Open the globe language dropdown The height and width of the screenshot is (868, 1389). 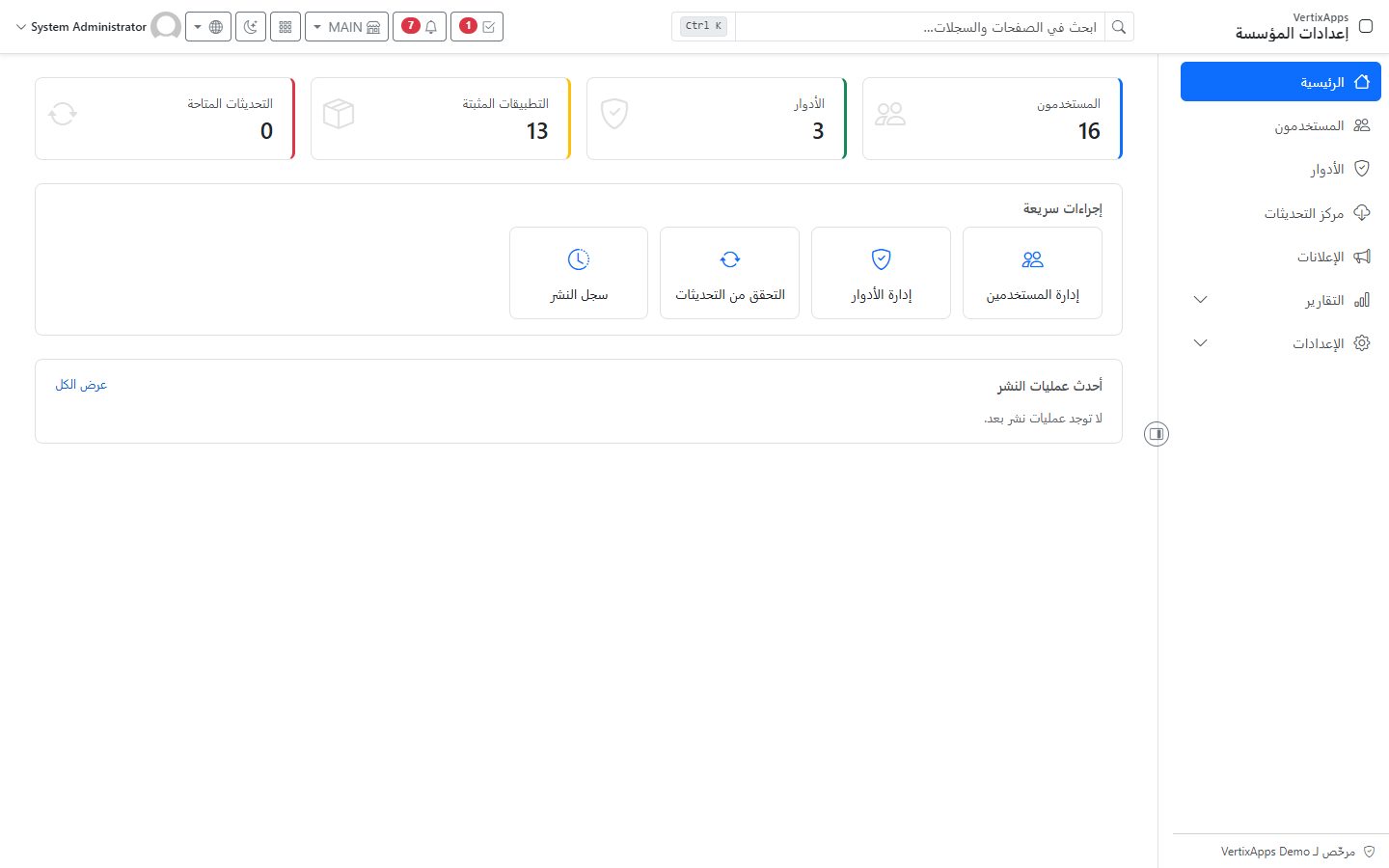point(208,27)
